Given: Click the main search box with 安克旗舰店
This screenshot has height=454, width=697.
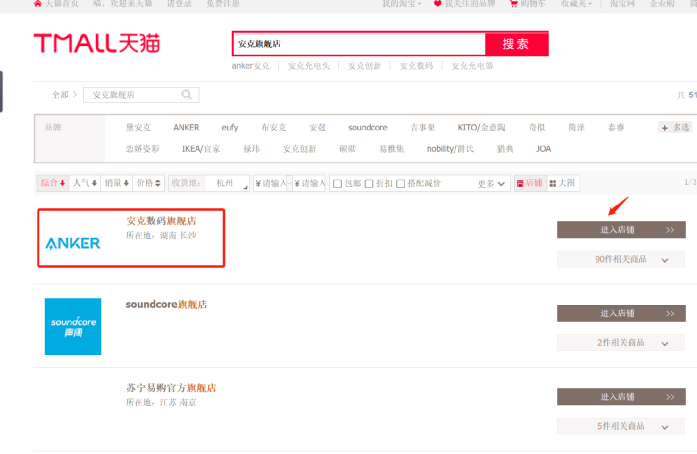Looking at the screenshot, I should (359, 44).
